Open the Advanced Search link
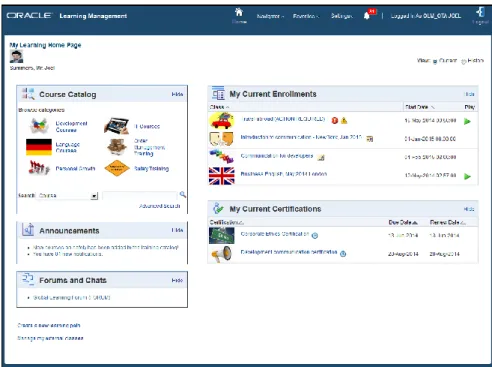The height and width of the screenshot is (367, 492). 160,206
